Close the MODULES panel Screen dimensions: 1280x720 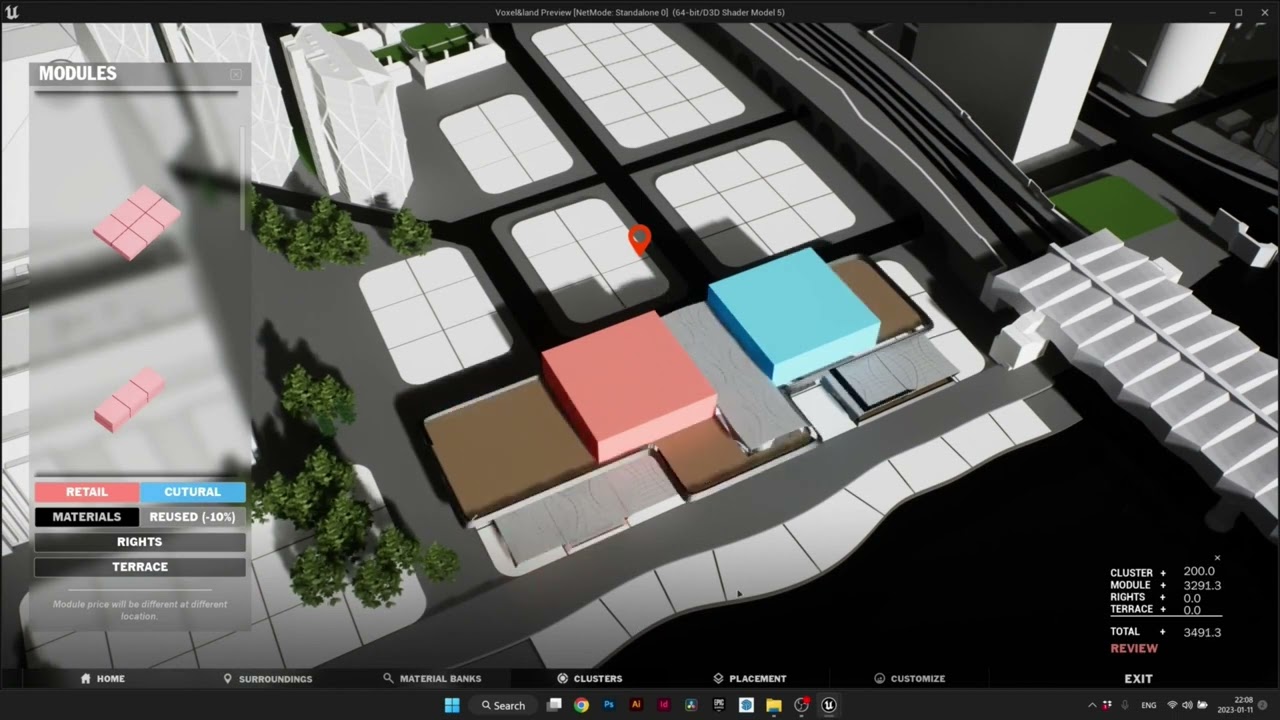(x=236, y=74)
